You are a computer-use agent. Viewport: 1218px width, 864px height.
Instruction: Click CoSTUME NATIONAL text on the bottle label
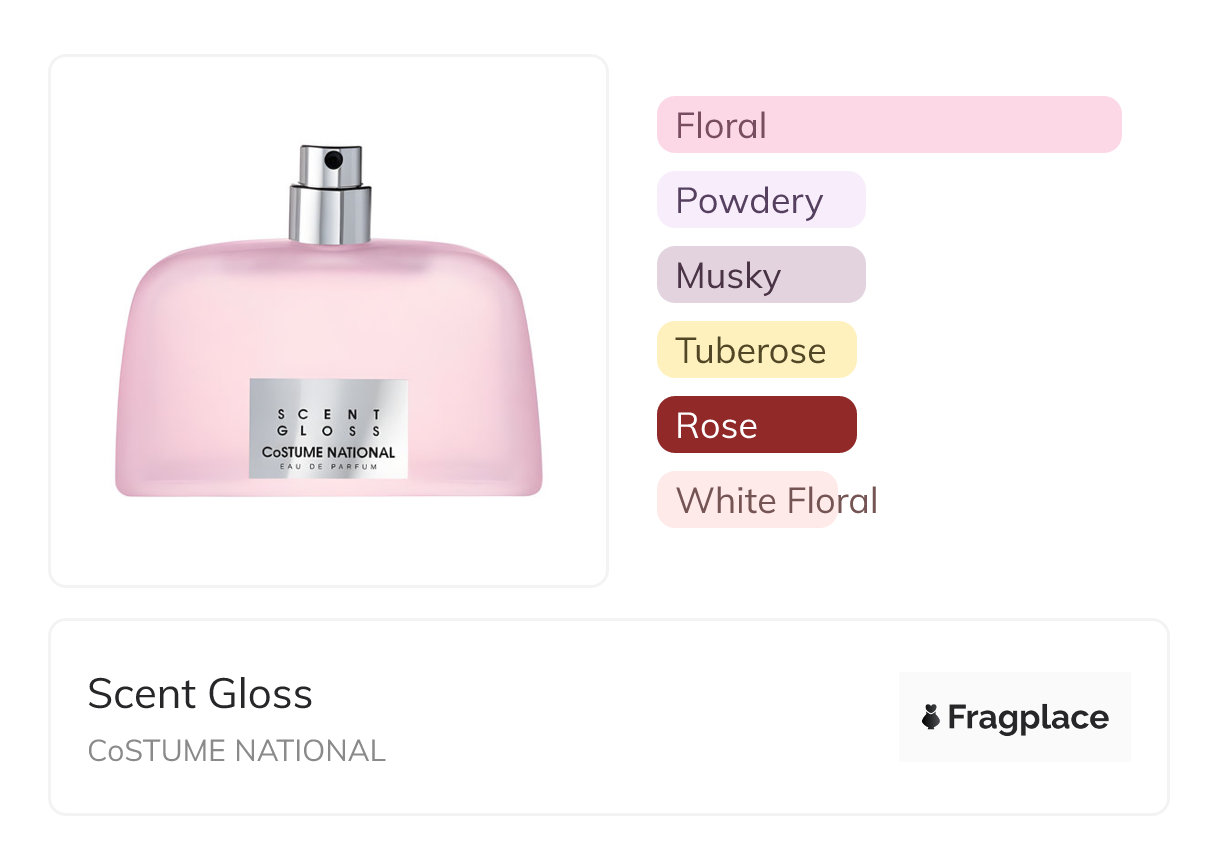(328, 452)
